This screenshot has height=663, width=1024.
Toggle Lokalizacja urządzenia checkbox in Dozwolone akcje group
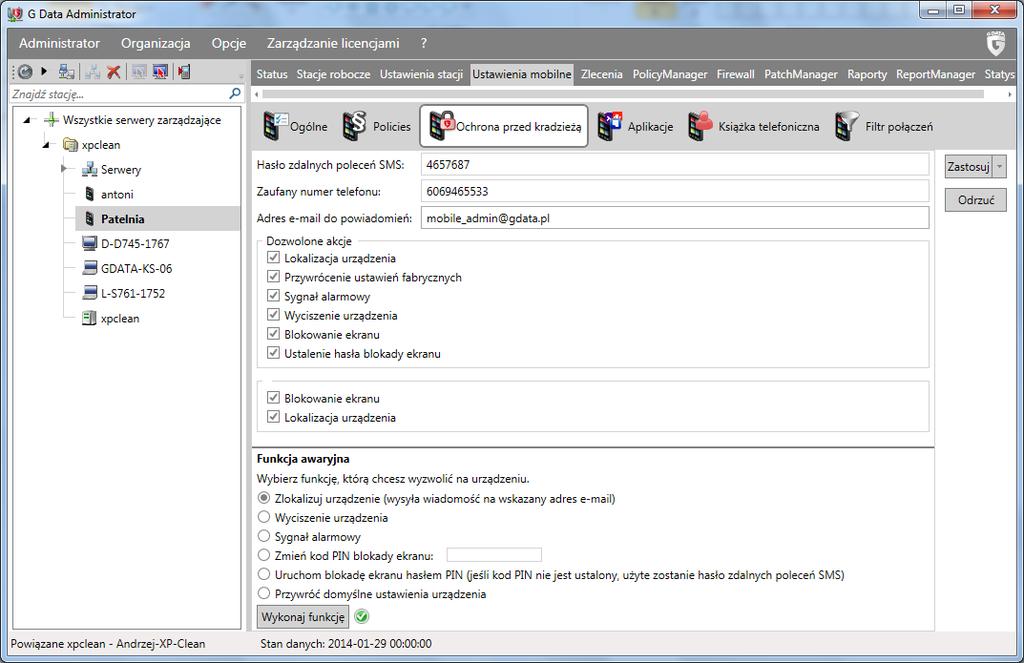pos(273,258)
